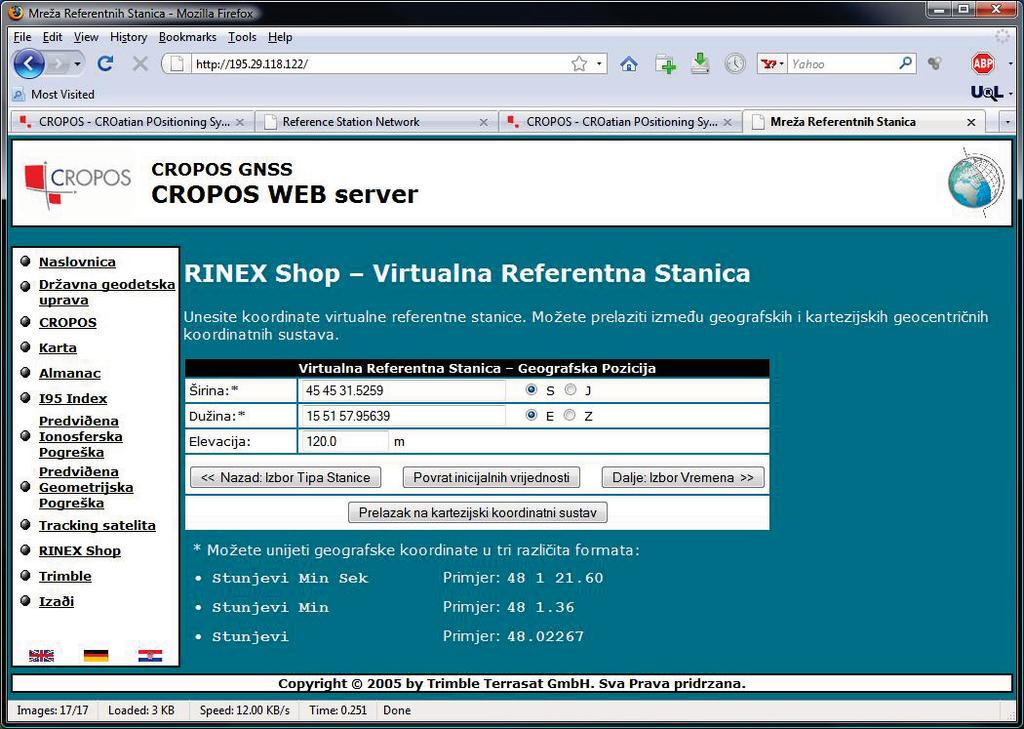Close the Mreža Referentnih Stanica tab
Image resolution: width=1024 pixels, height=729 pixels.
(971, 122)
